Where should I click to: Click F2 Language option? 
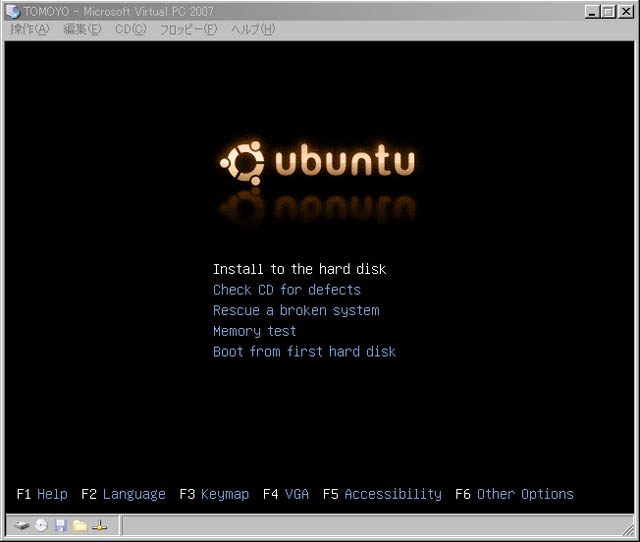point(123,494)
